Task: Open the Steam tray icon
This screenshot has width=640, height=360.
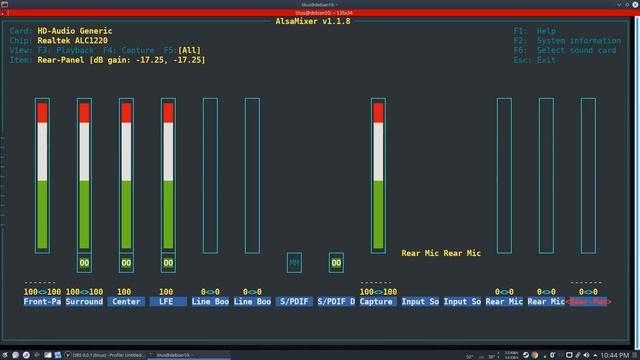Action: (526, 355)
